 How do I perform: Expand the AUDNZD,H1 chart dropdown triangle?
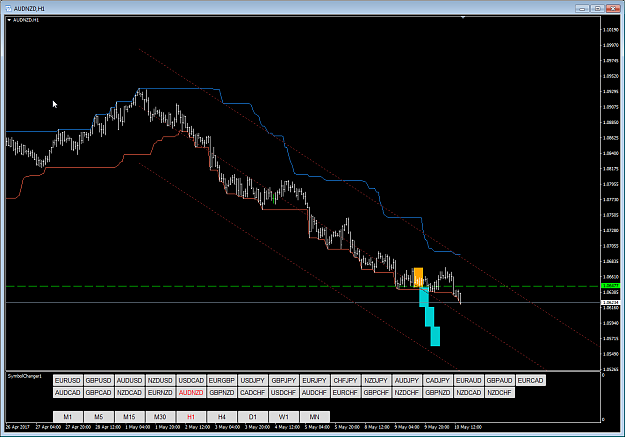click(x=9, y=20)
